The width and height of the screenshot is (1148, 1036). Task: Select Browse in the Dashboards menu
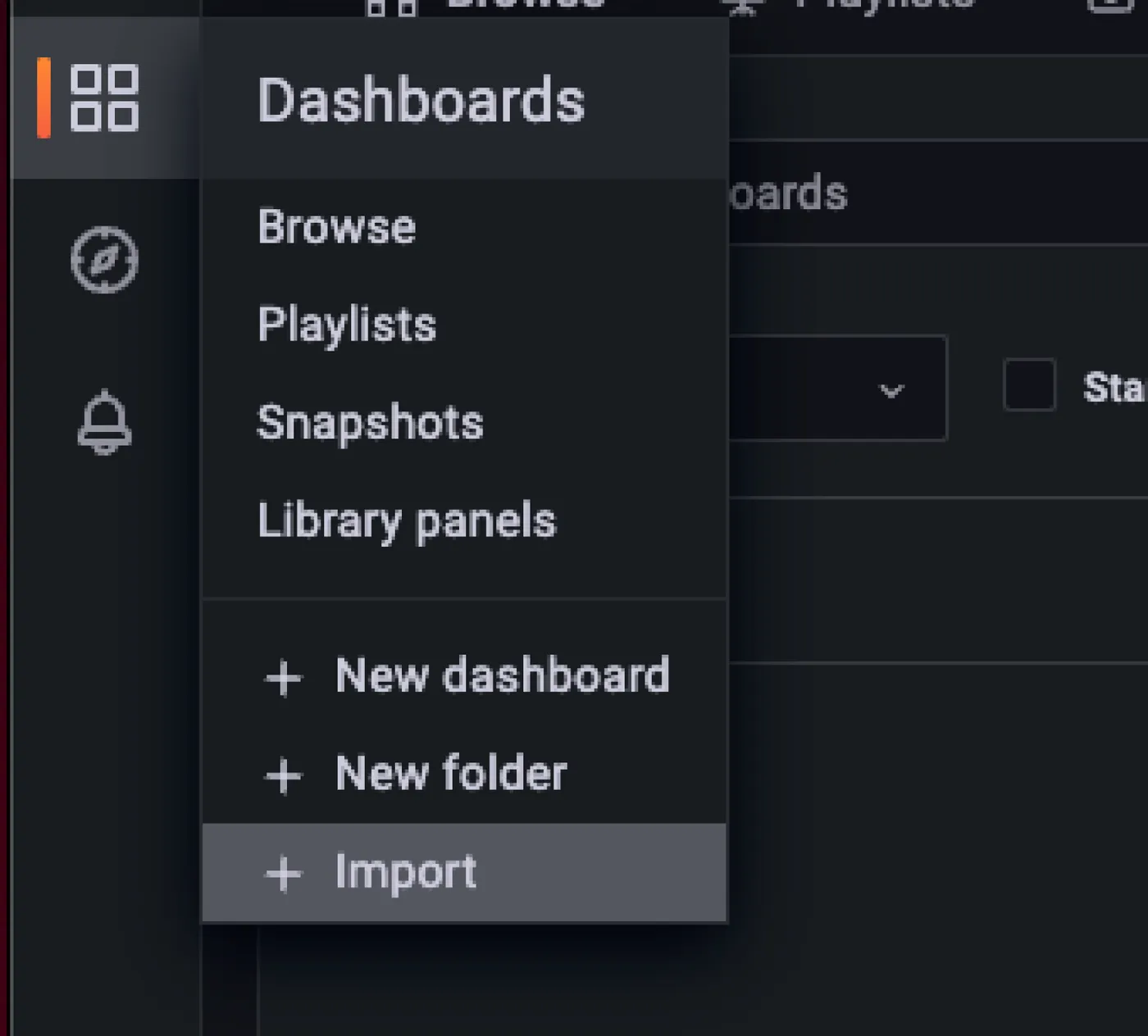(x=337, y=227)
